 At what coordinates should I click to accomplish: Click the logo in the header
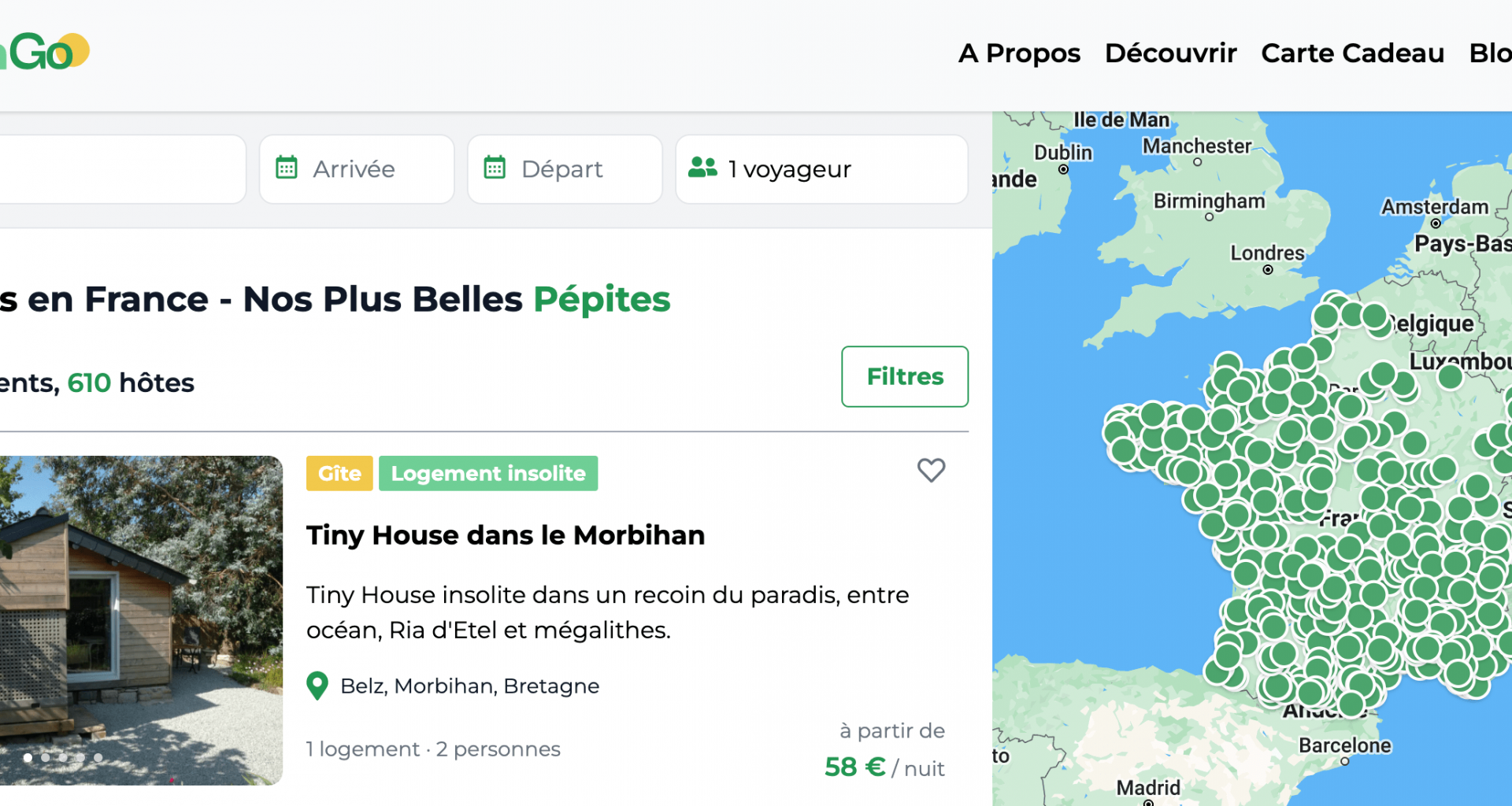click(x=44, y=52)
